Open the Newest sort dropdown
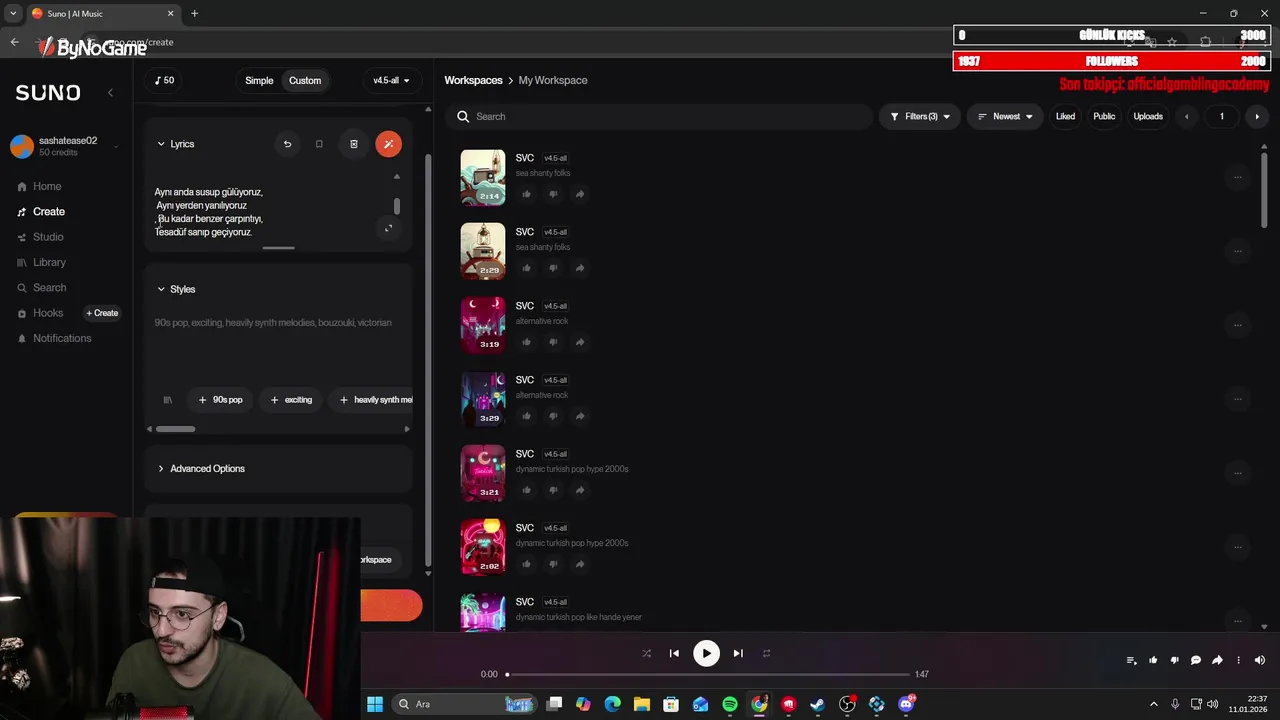 pos(1005,116)
